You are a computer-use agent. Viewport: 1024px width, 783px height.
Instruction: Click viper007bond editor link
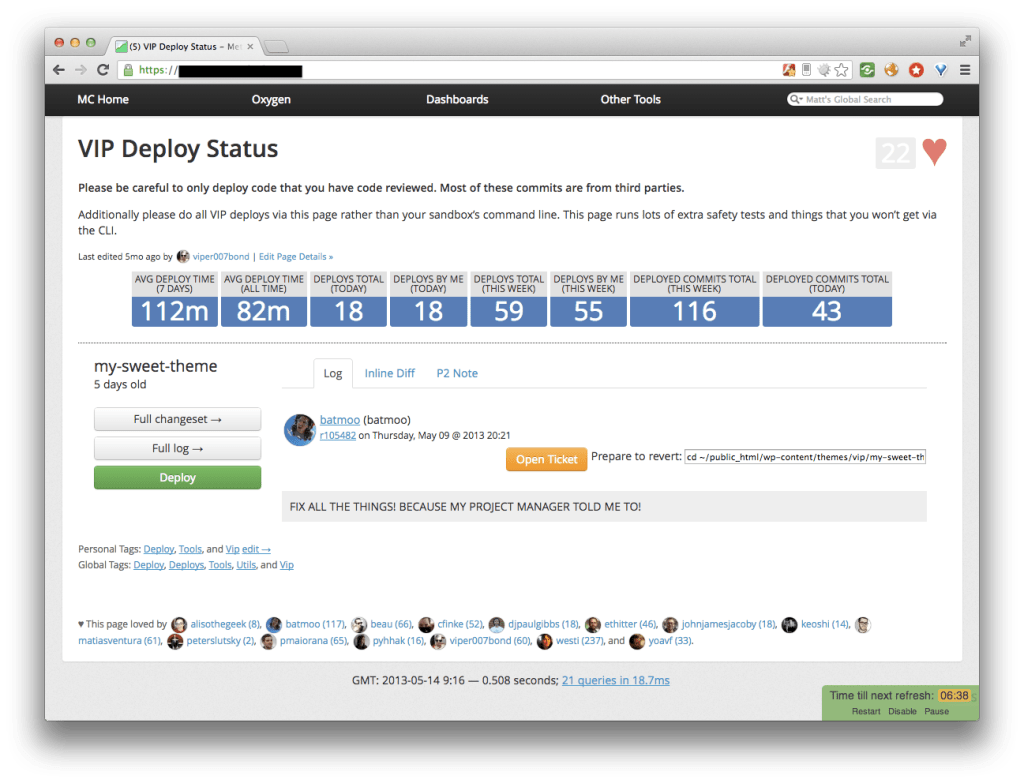tap(221, 257)
